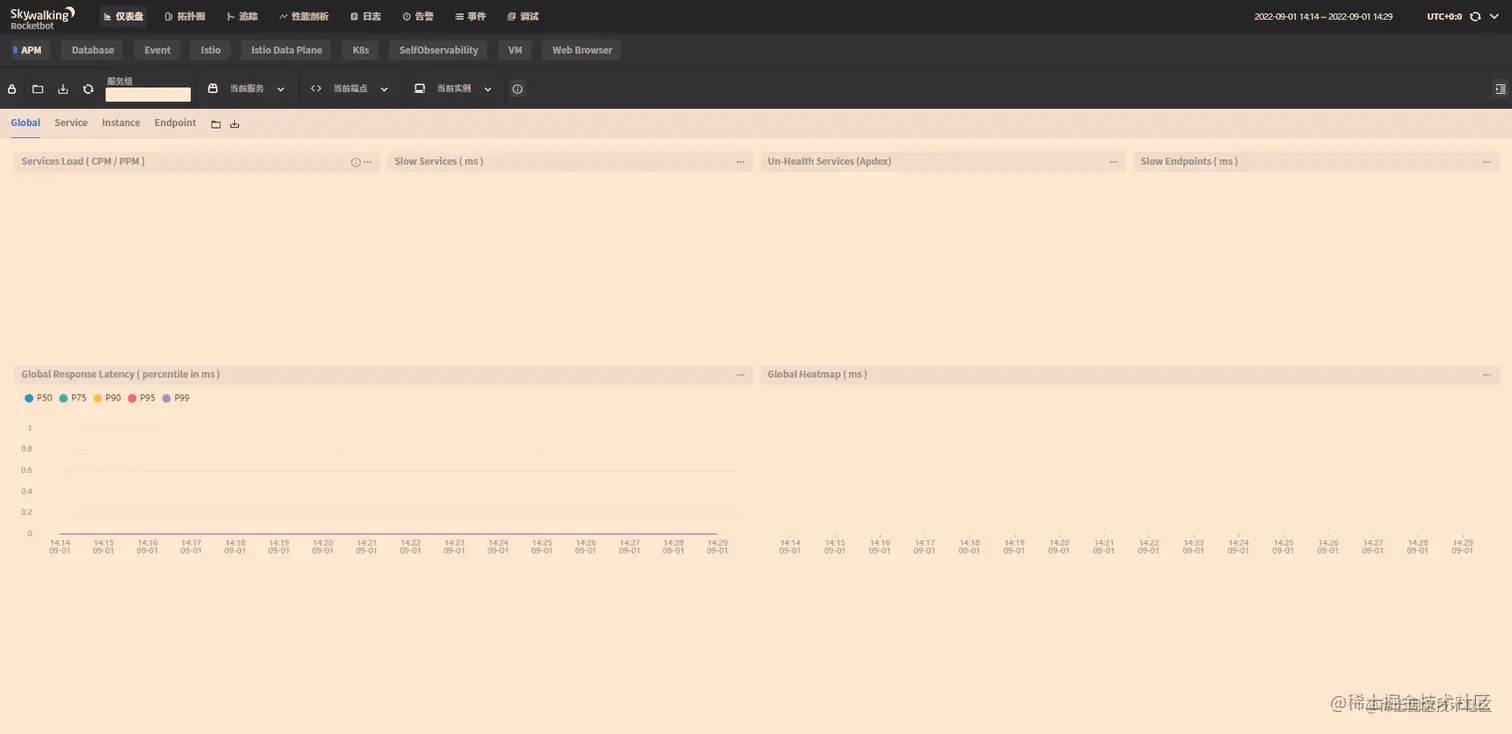The image size is (1512, 734).
Task: Select the K8s dashboard tab
Action: [361, 50]
